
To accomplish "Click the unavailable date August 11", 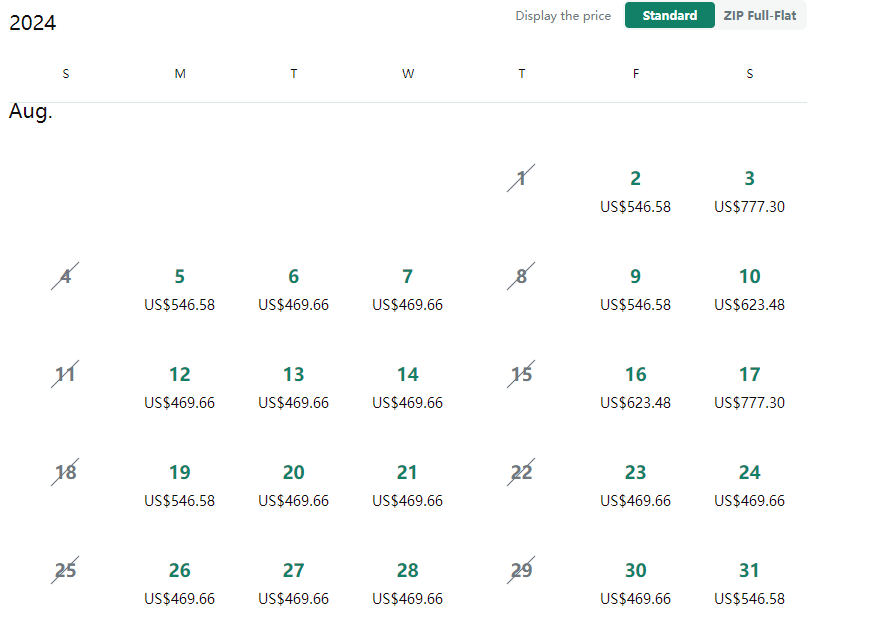I will coord(65,374).
